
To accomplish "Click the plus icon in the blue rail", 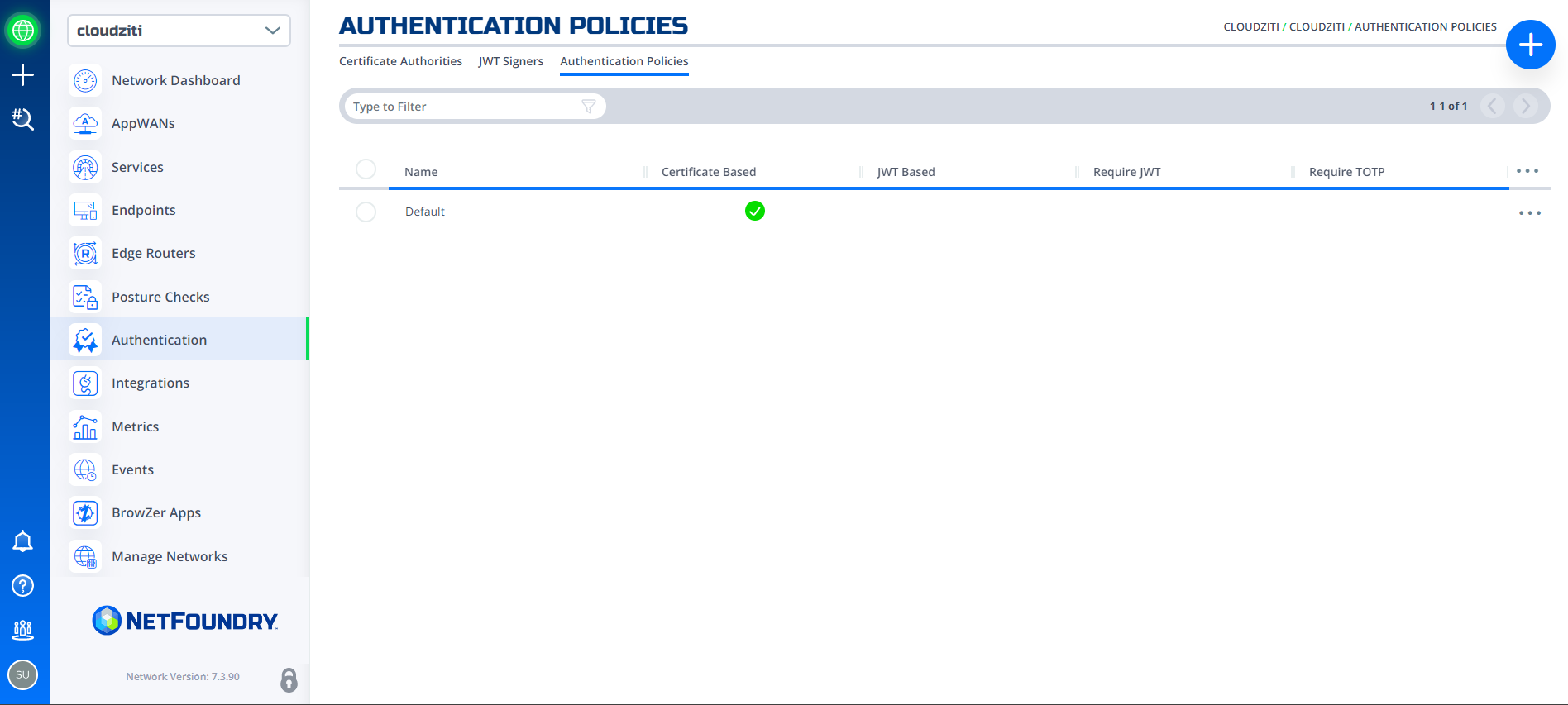I will [23, 75].
